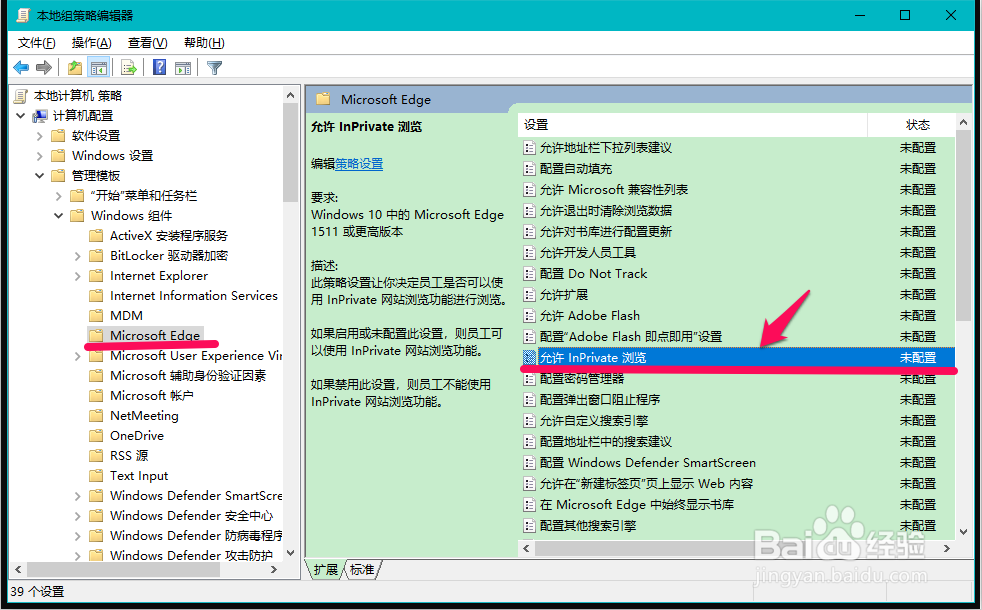
Task: Switch to the 扩展 tab
Action: coord(326,569)
